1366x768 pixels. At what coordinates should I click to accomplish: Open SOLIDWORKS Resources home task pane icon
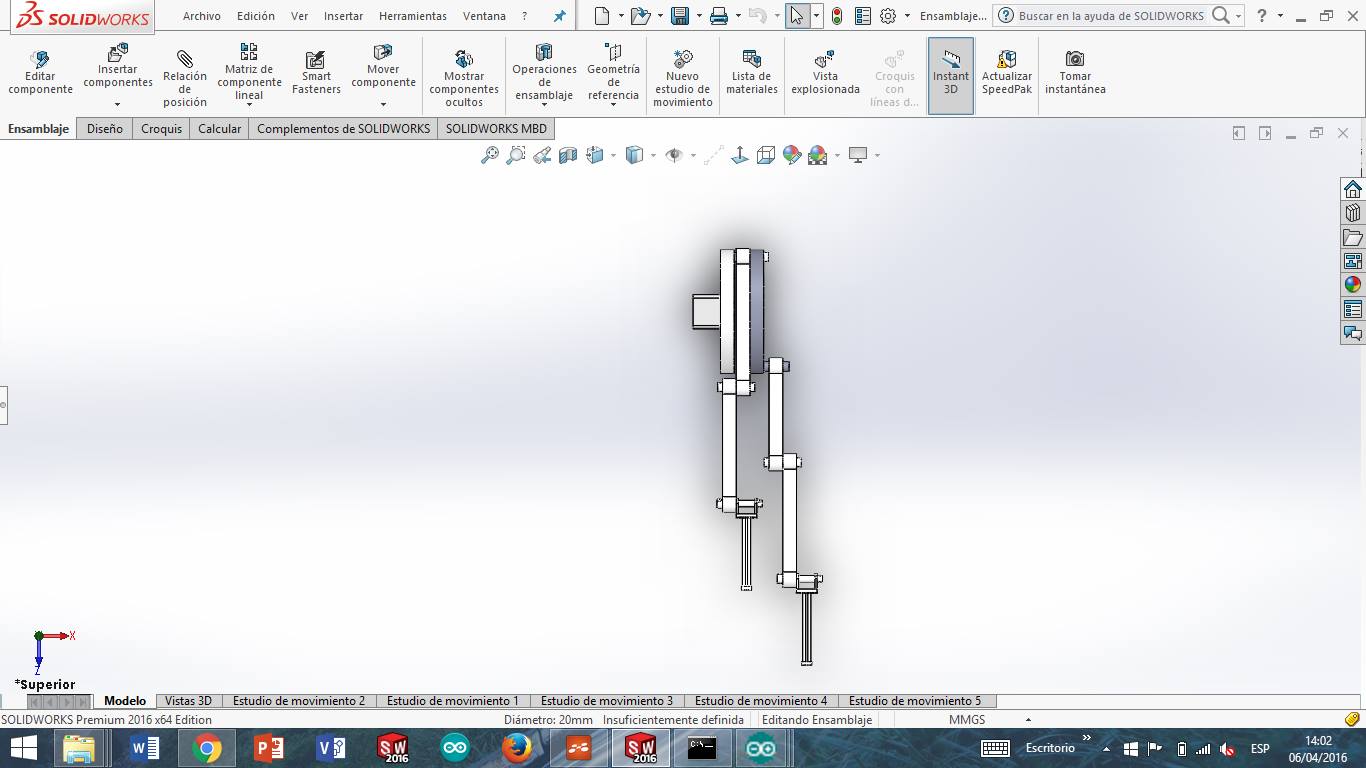[x=1353, y=189]
